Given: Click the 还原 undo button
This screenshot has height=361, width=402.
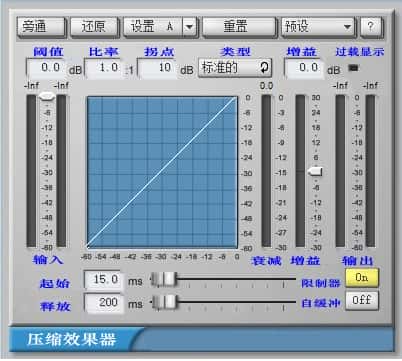Looking at the screenshot, I should 94,27.
